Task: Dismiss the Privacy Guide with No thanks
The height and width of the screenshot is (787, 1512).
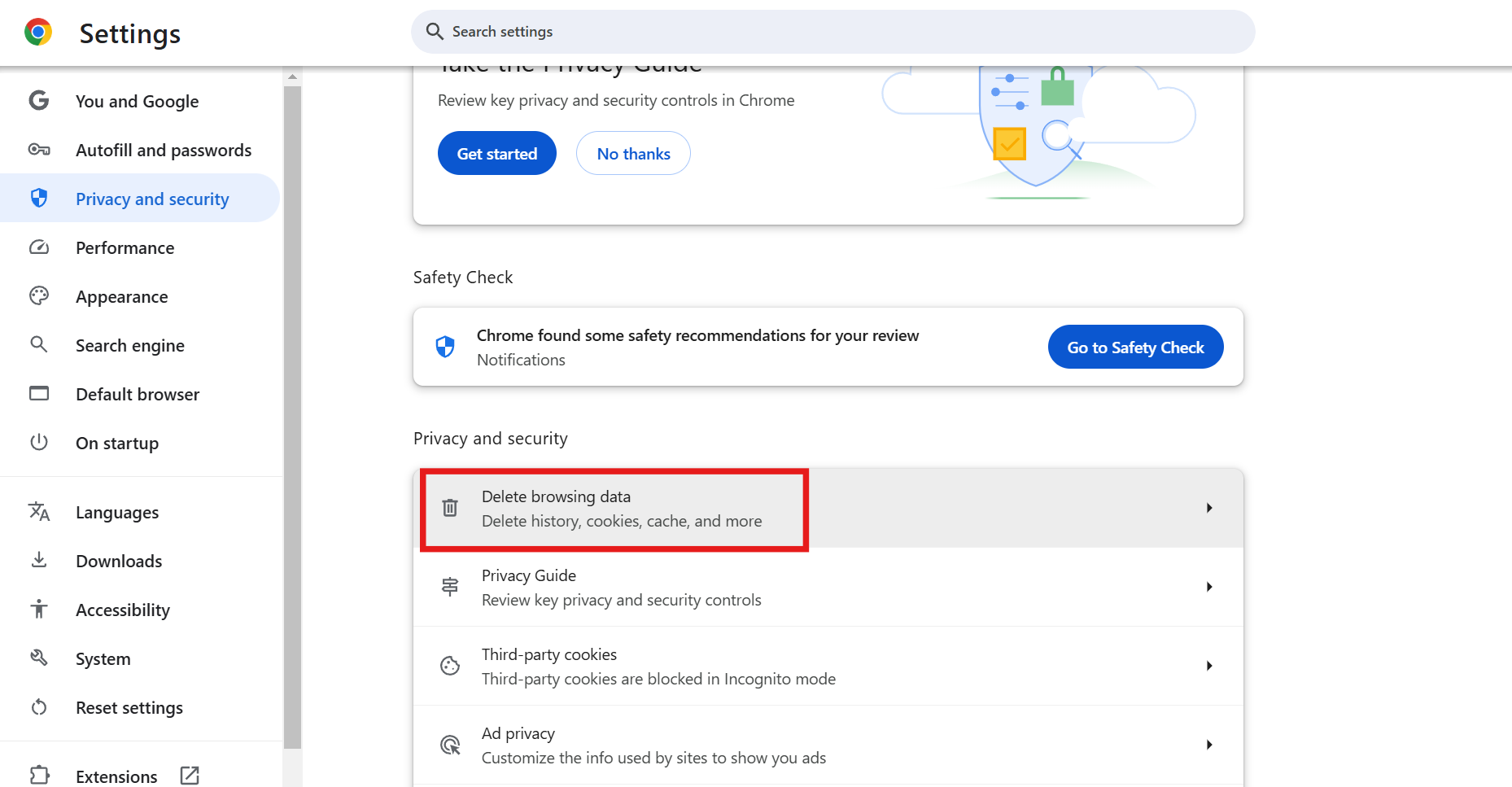Action: (x=633, y=153)
